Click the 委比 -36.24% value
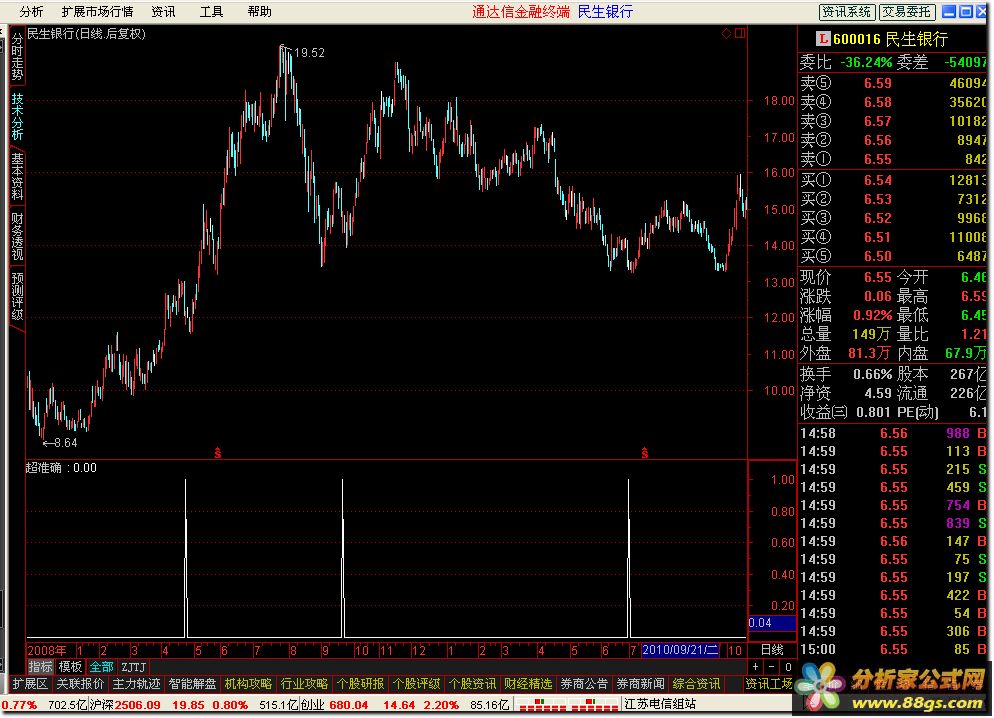The image size is (994, 718). point(866,62)
